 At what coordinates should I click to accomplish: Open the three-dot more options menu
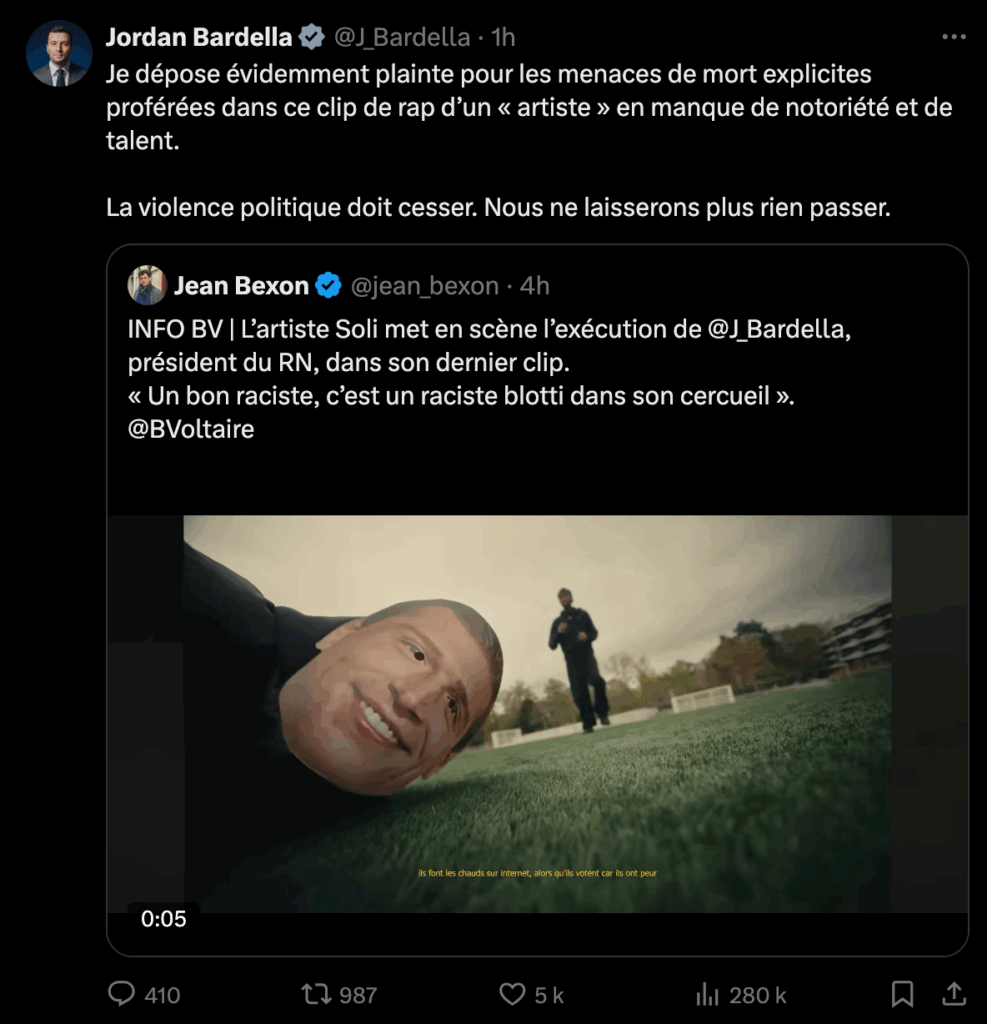954,37
